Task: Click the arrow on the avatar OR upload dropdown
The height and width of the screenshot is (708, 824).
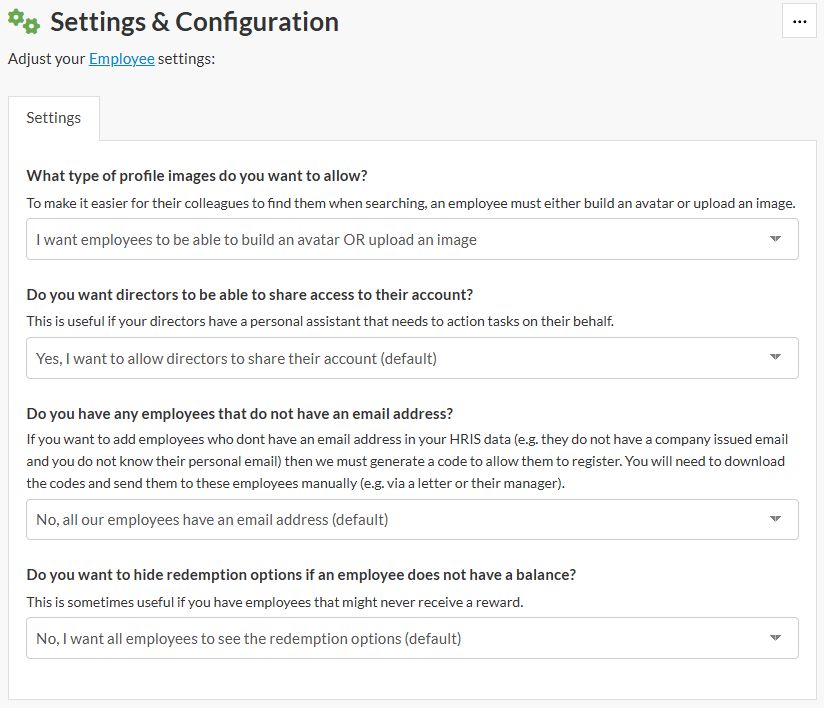Action: click(775, 239)
